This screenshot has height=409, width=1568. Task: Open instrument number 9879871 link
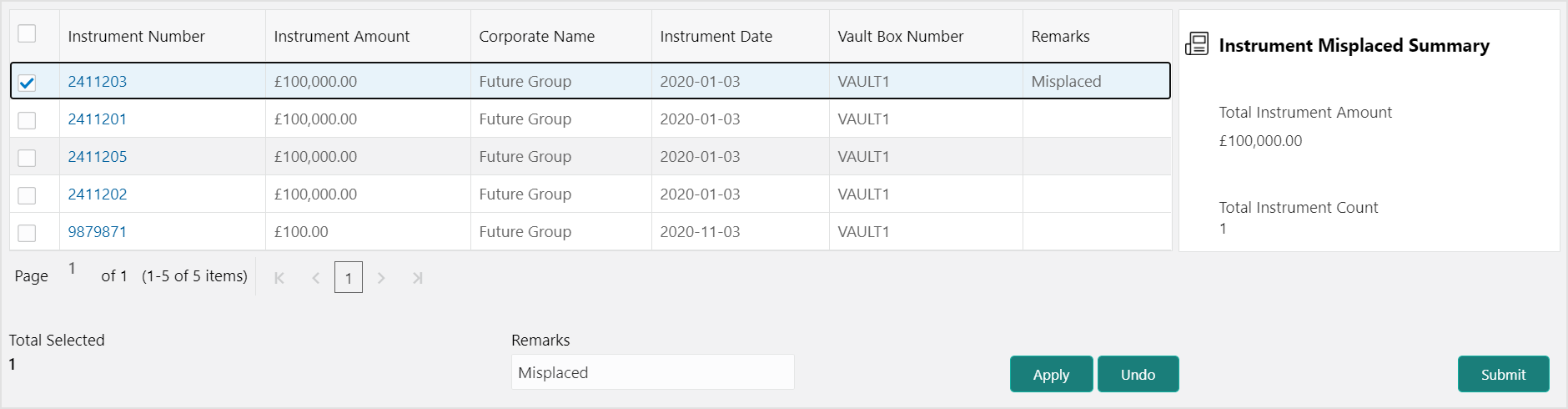click(x=98, y=231)
